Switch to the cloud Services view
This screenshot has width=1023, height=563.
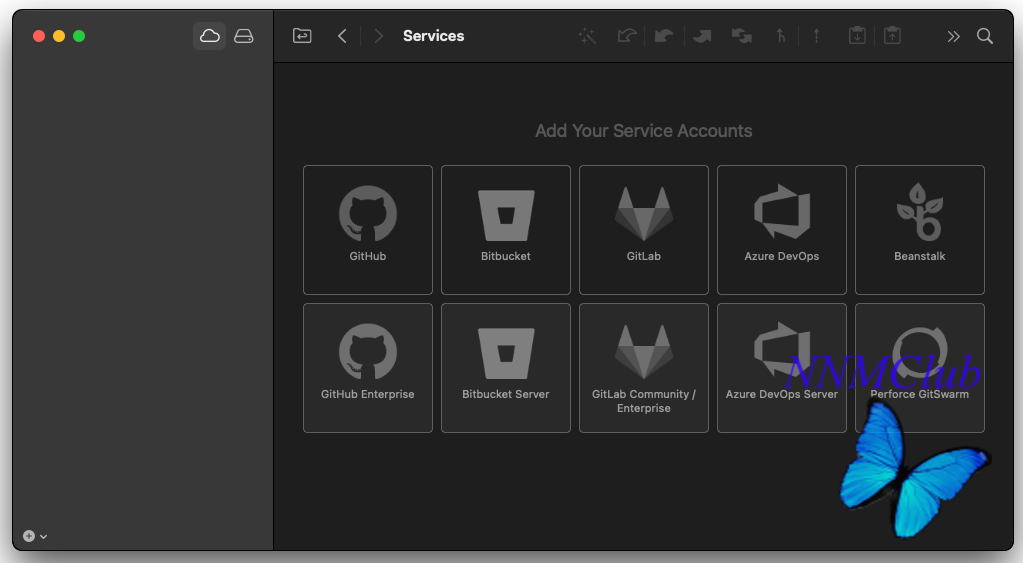click(x=209, y=36)
